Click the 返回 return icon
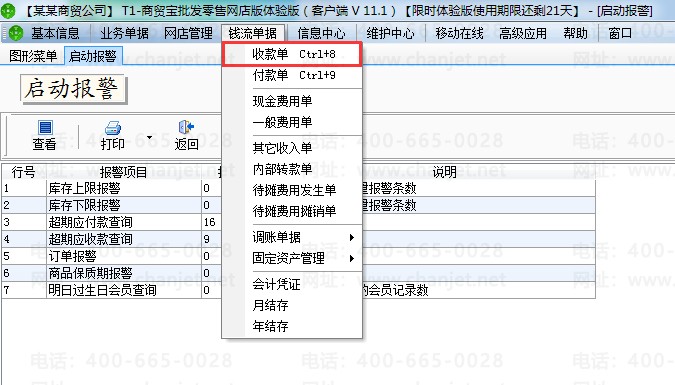 [x=186, y=127]
